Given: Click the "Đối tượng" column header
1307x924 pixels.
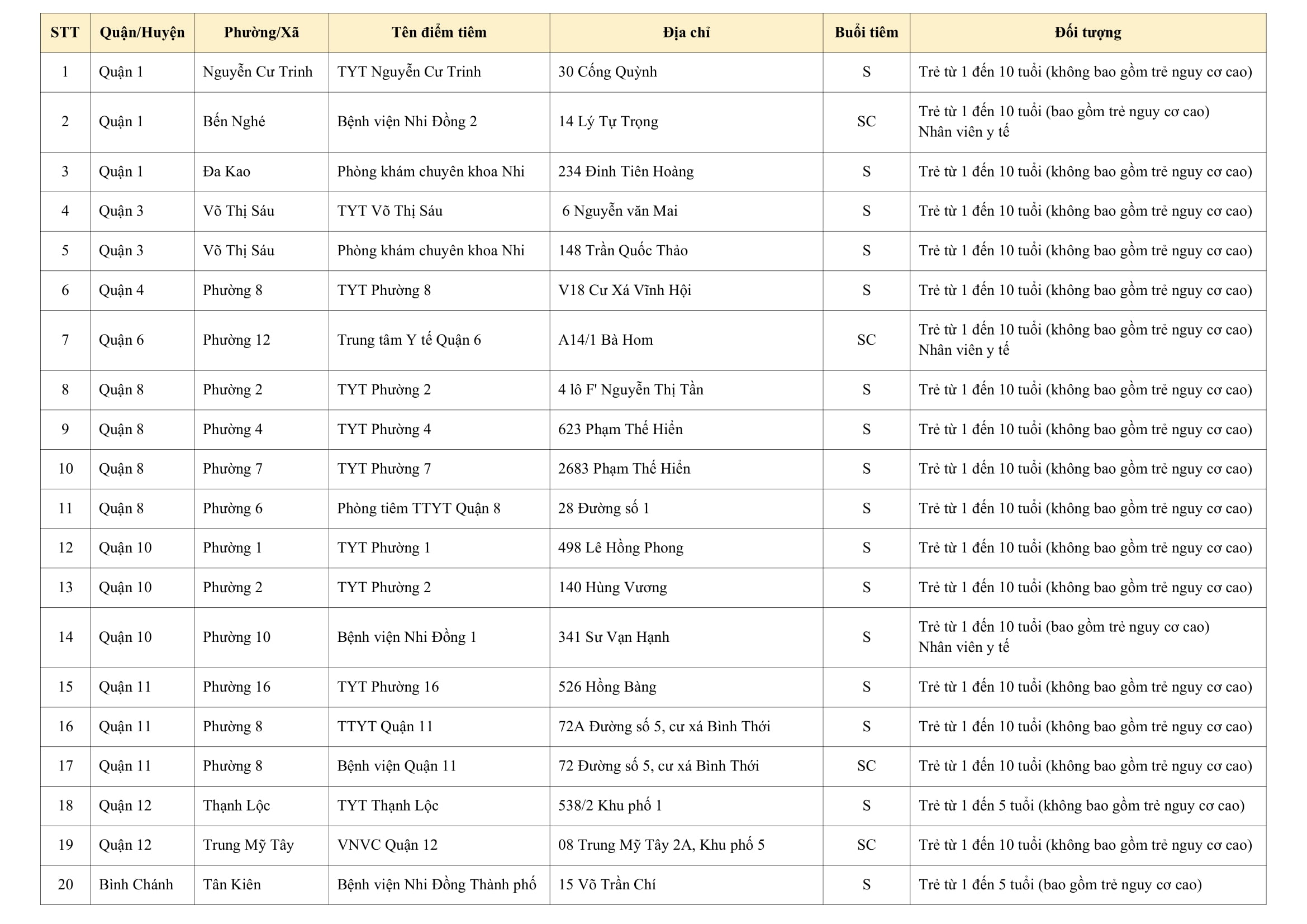Looking at the screenshot, I should click(x=1087, y=32).
